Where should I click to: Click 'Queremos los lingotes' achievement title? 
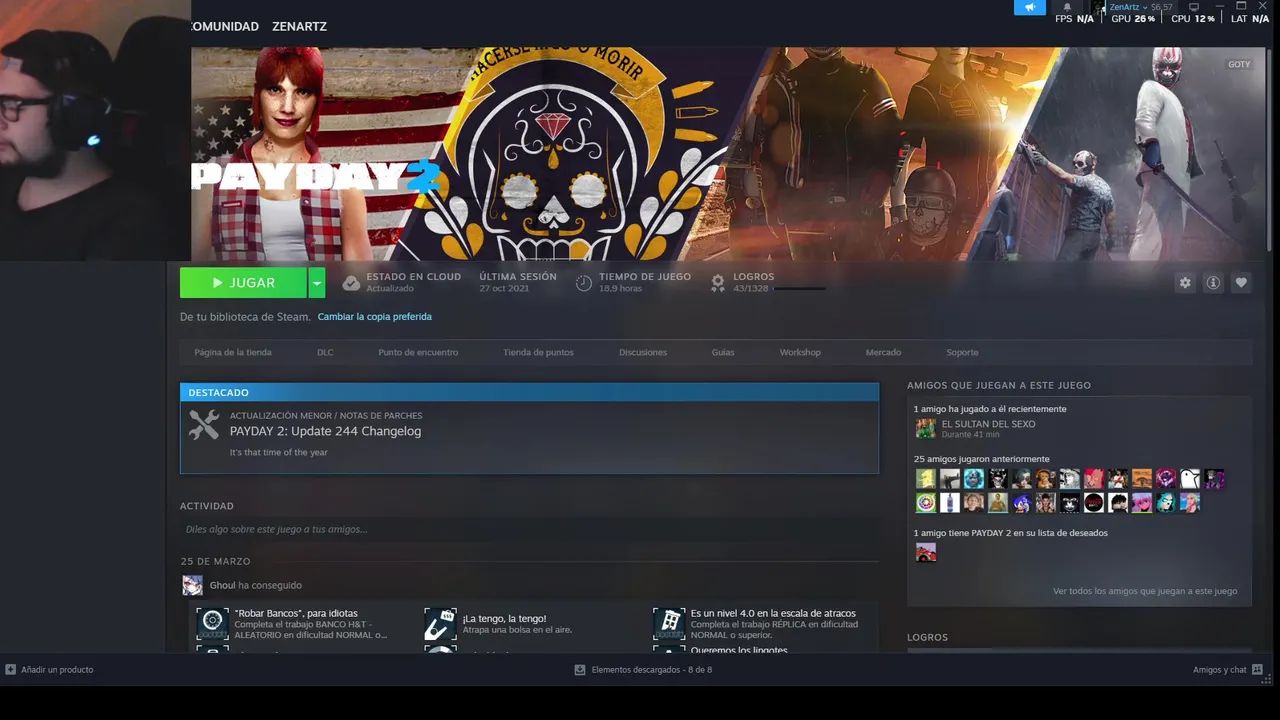pyautogui.click(x=739, y=650)
